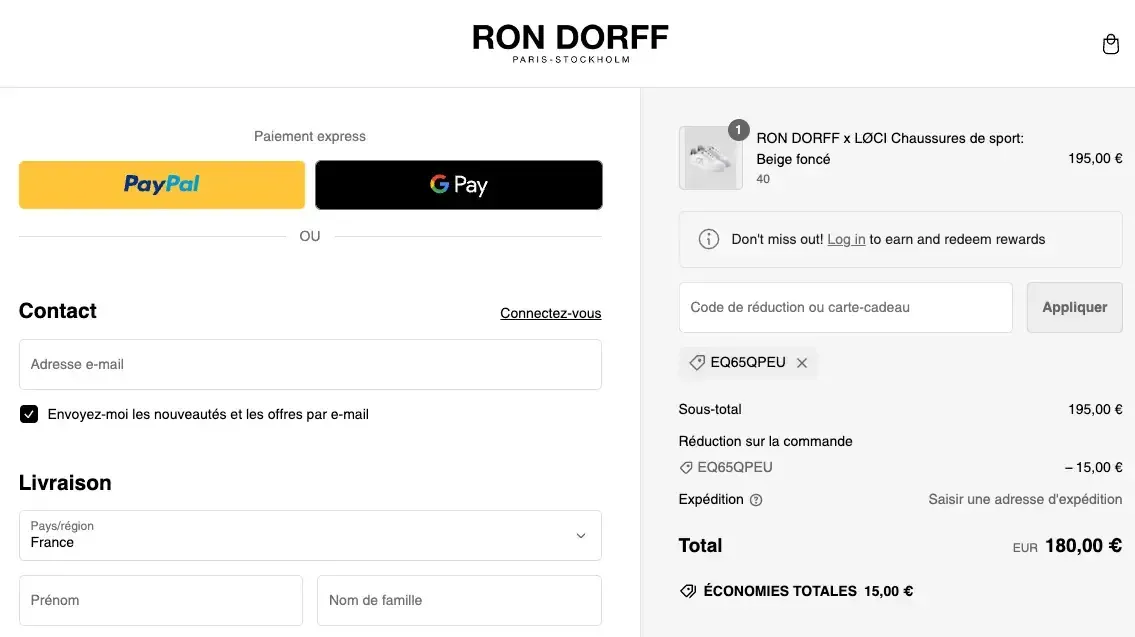Click the product quantity badge 1

coord(738,130)
